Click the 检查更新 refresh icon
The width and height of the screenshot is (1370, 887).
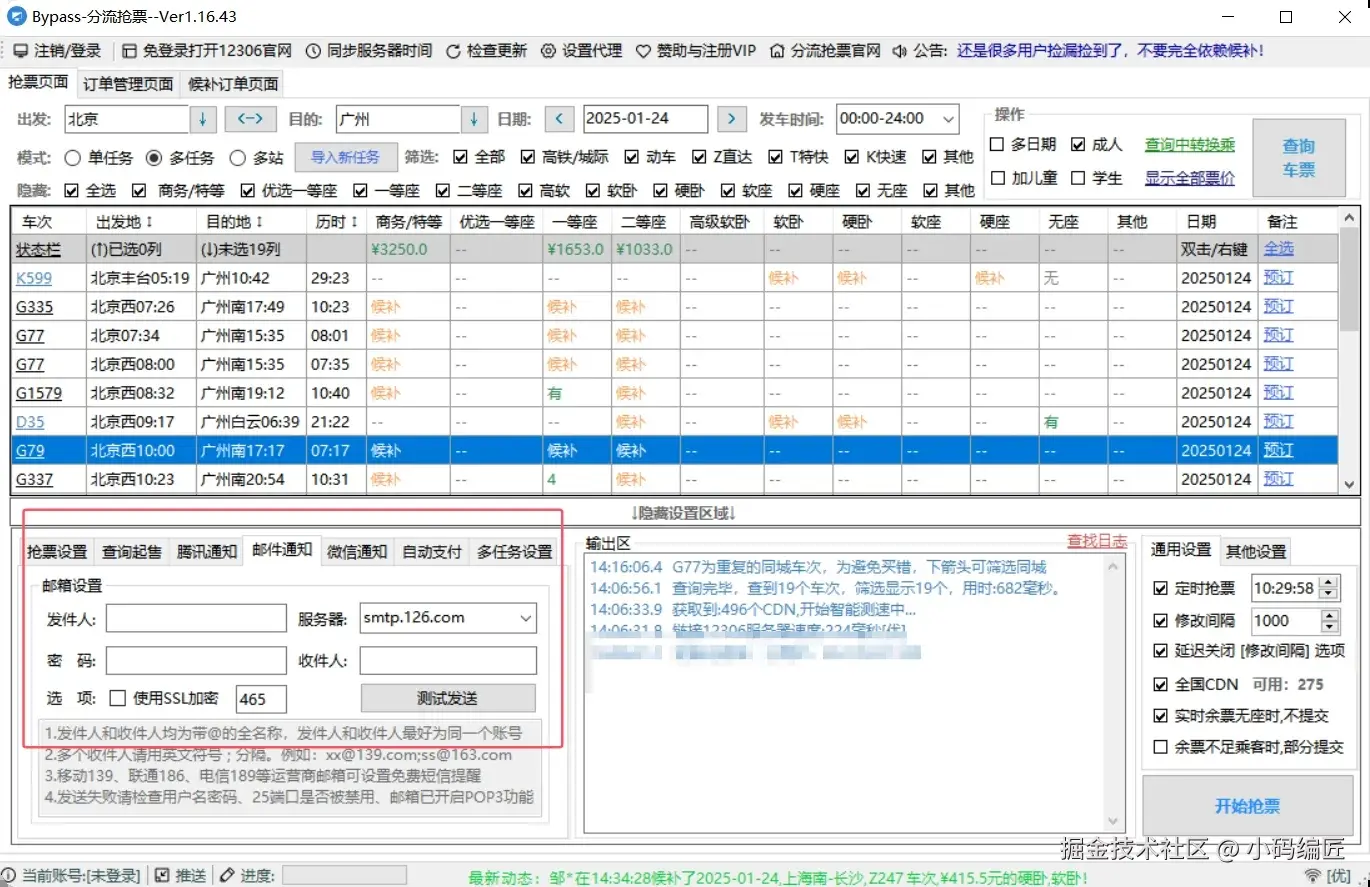coord(453,51)
